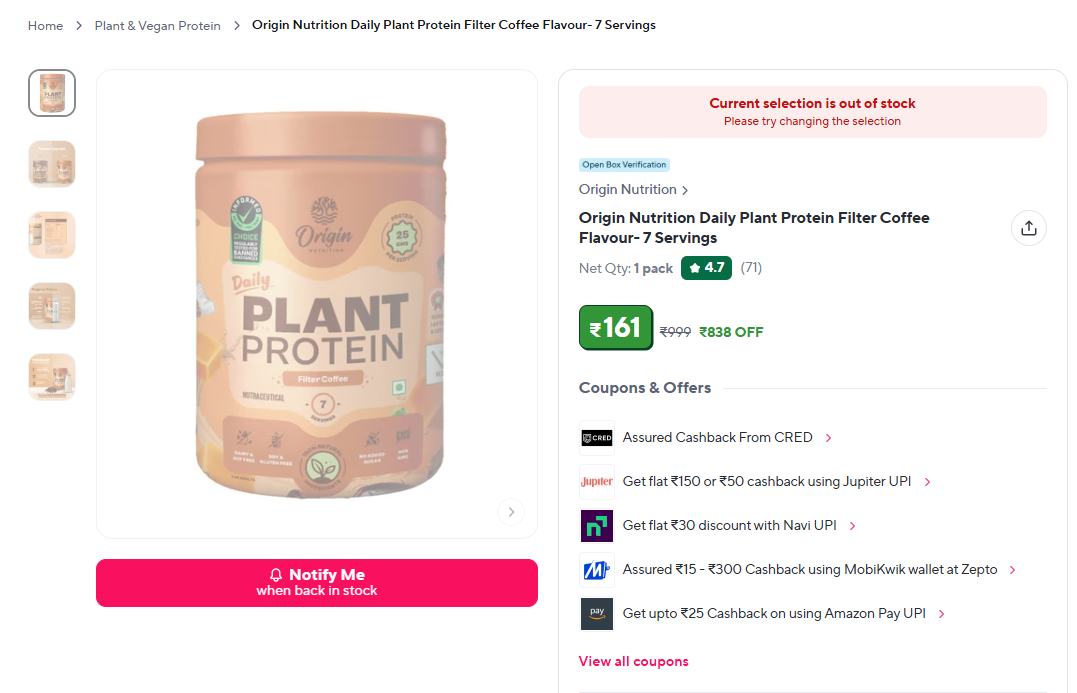Click Notify Me when back in stock
Image resolution: width=1077 pixels, height=693 pixels.
[x=317, y=582]
